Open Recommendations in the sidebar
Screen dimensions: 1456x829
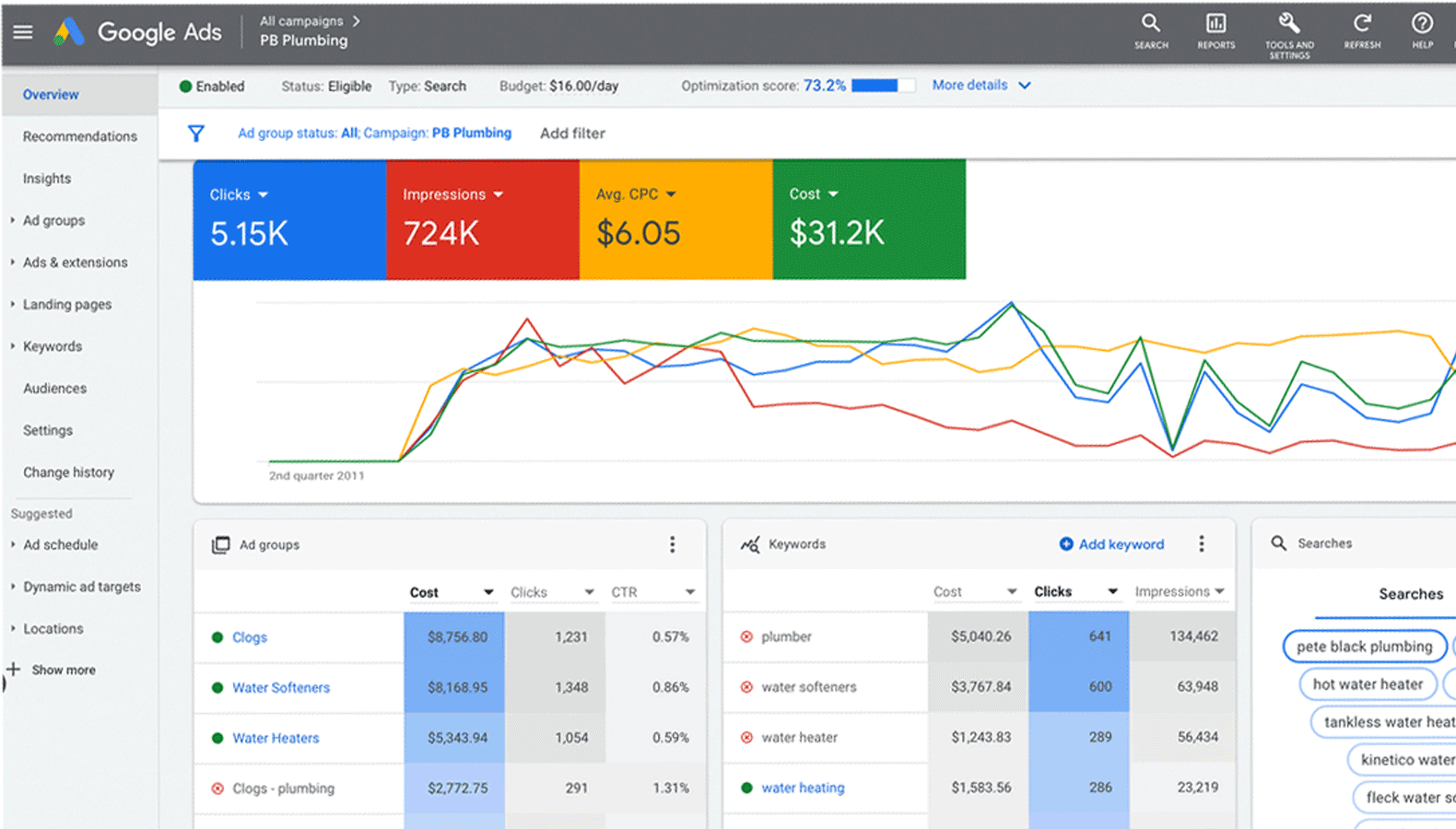pyautogui.click(x=80, y=136)
